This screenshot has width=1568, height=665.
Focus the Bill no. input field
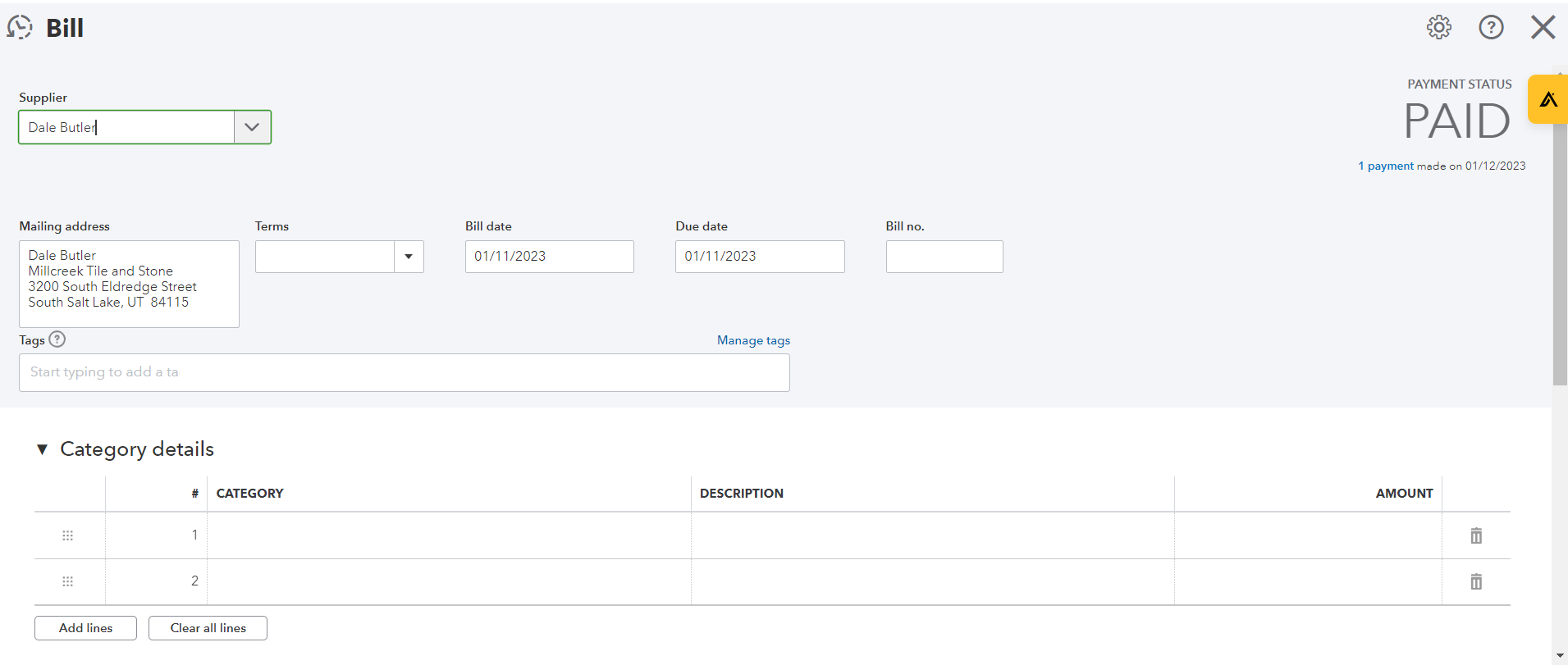pyautogui.click(x=944, y=257)
